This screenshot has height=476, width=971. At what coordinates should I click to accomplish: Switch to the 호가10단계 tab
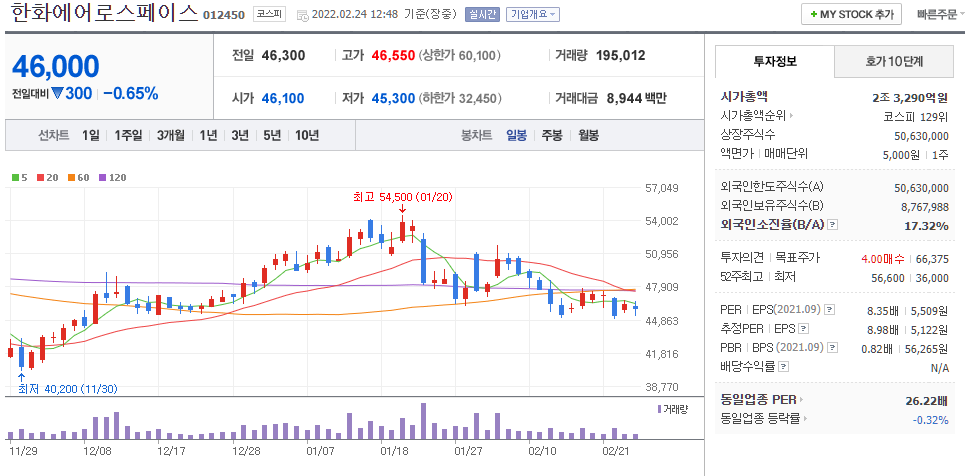tap(894, 62)
